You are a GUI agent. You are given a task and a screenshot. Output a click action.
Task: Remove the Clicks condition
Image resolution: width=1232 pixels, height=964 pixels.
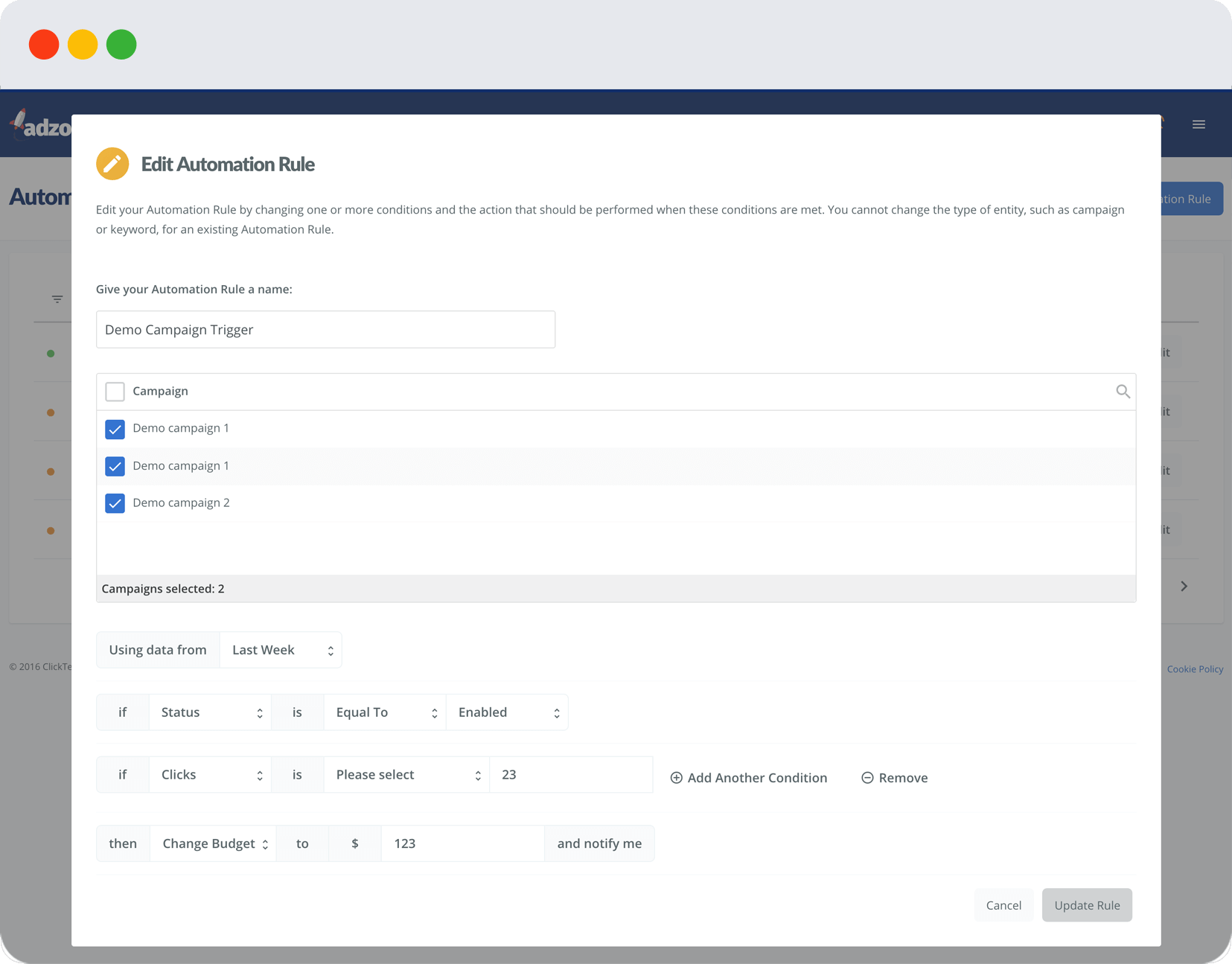[x=895, y=778]
